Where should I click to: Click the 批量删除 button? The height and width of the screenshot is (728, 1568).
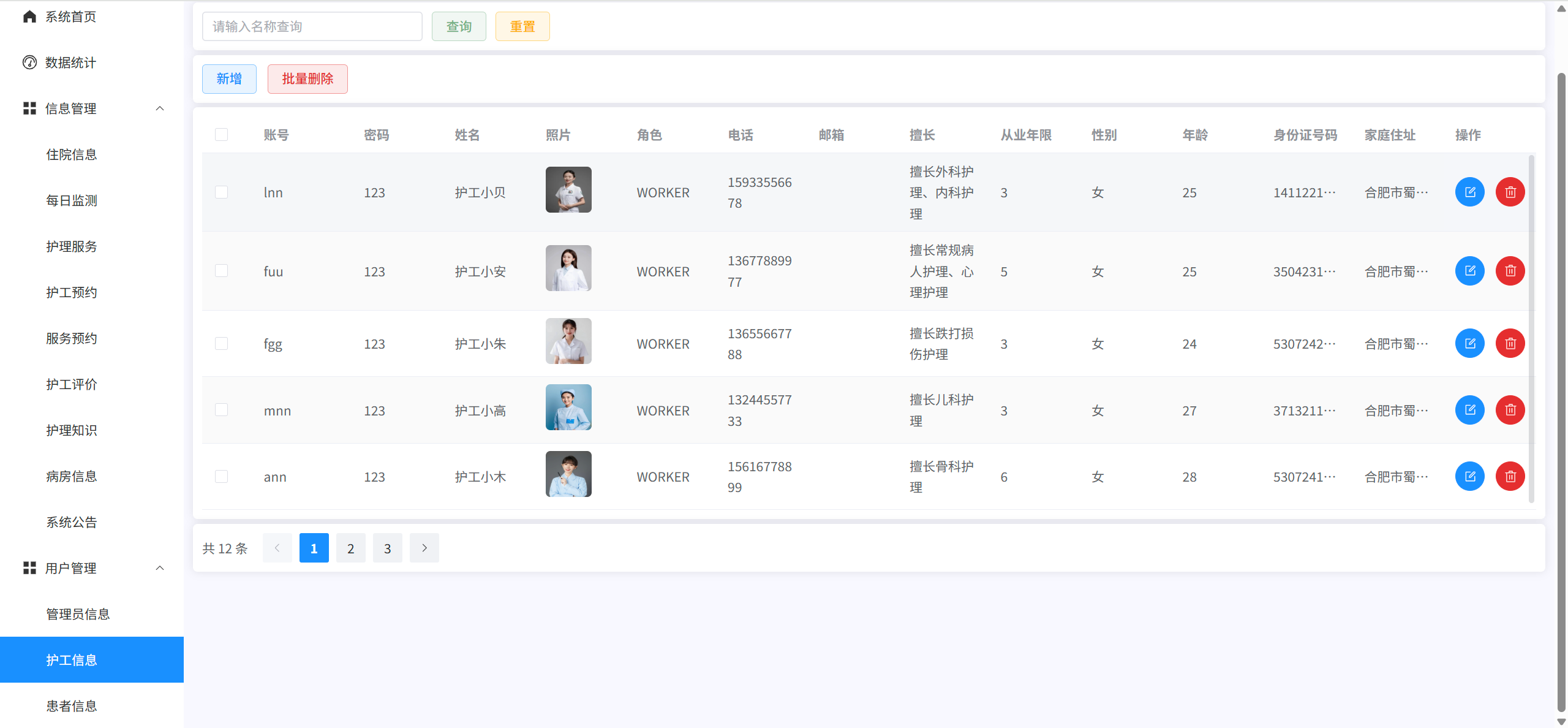click(307, 79)
